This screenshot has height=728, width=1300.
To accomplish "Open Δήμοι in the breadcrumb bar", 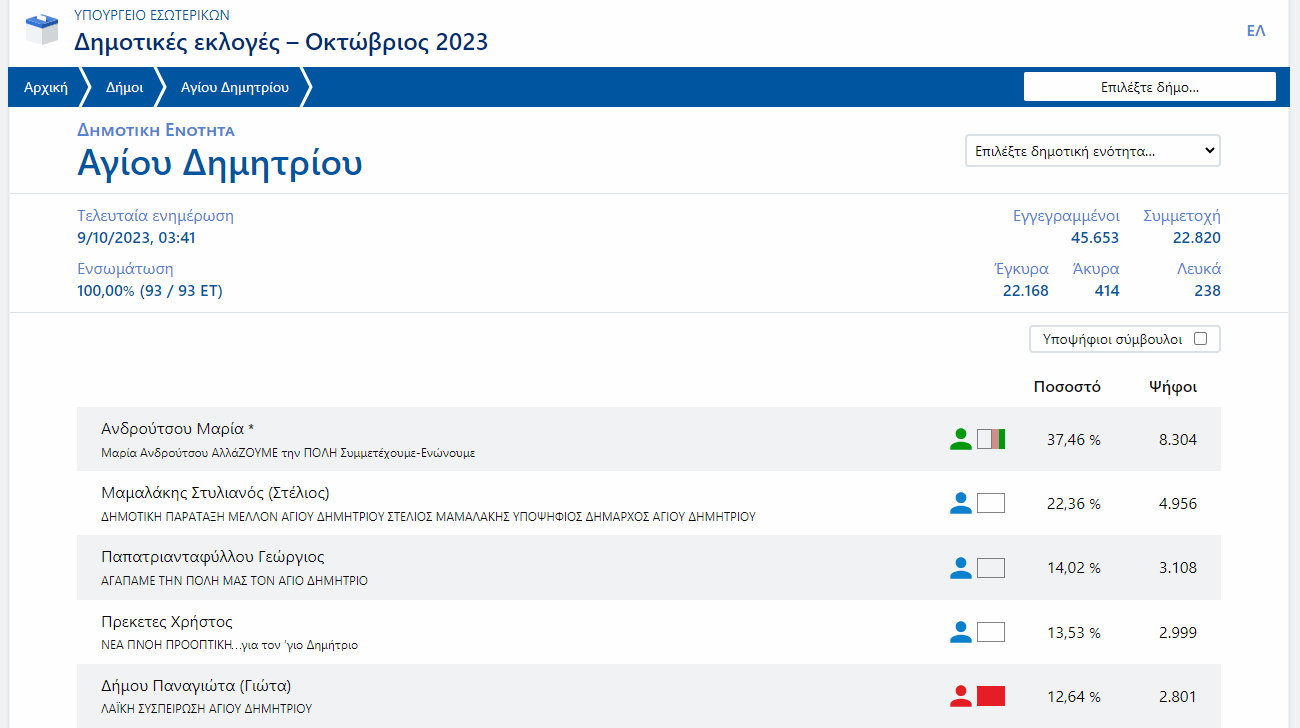I will [x=124, y=87].
